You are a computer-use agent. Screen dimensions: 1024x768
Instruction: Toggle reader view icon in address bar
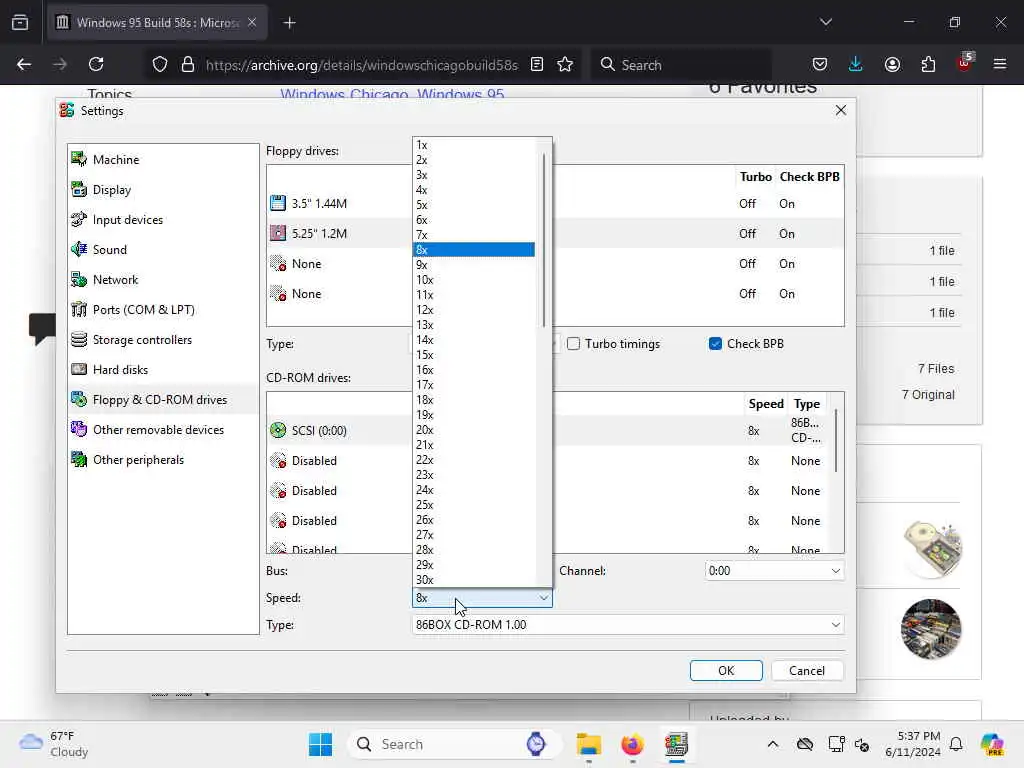click(537, 64)
